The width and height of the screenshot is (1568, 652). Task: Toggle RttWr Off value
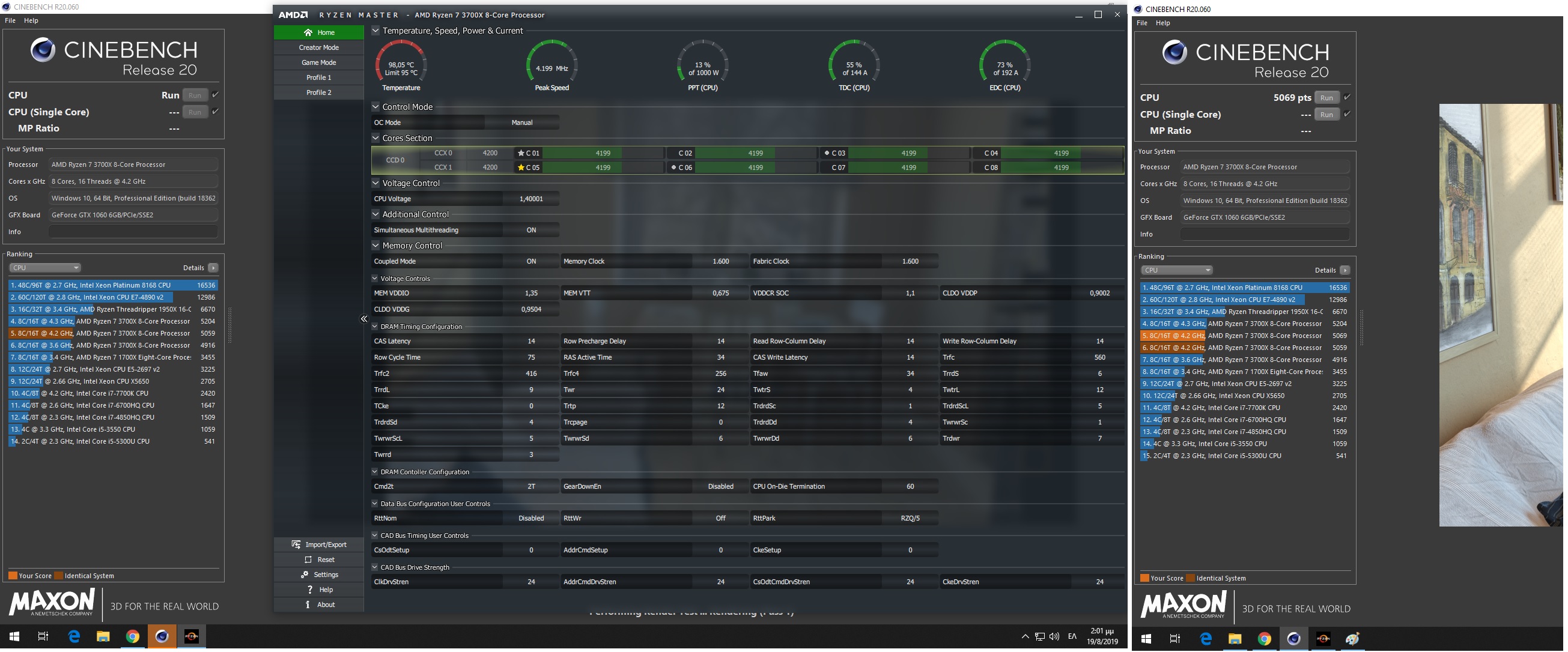pos(720,518)
